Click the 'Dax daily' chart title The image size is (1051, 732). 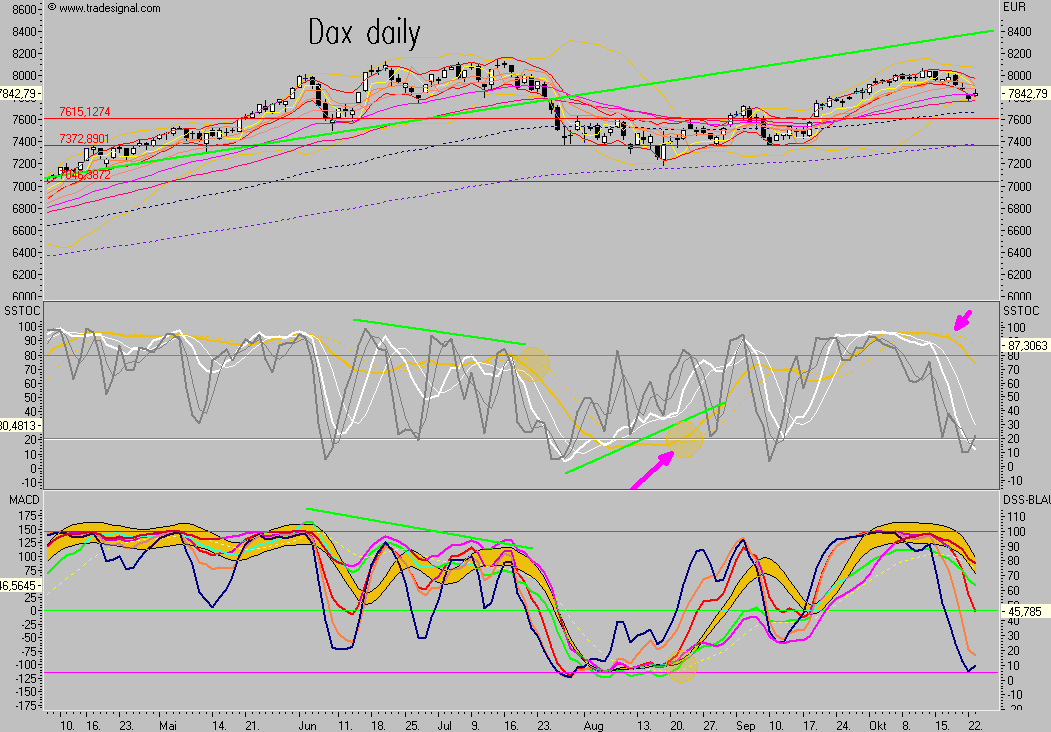click(x=363, y=33)
